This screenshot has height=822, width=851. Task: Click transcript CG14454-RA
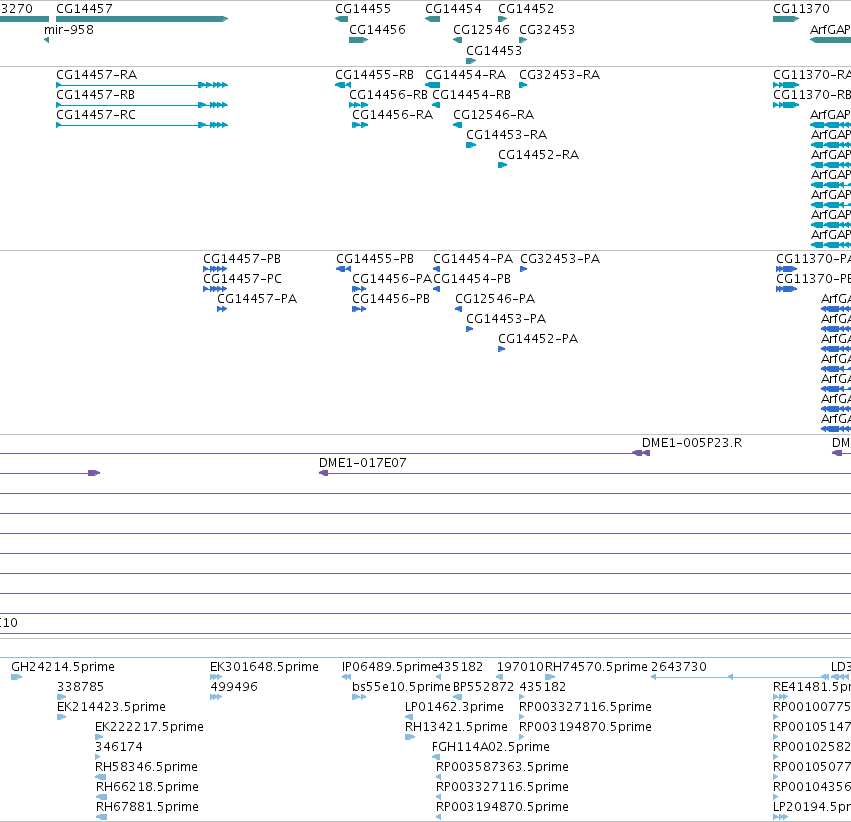point(466,74)
